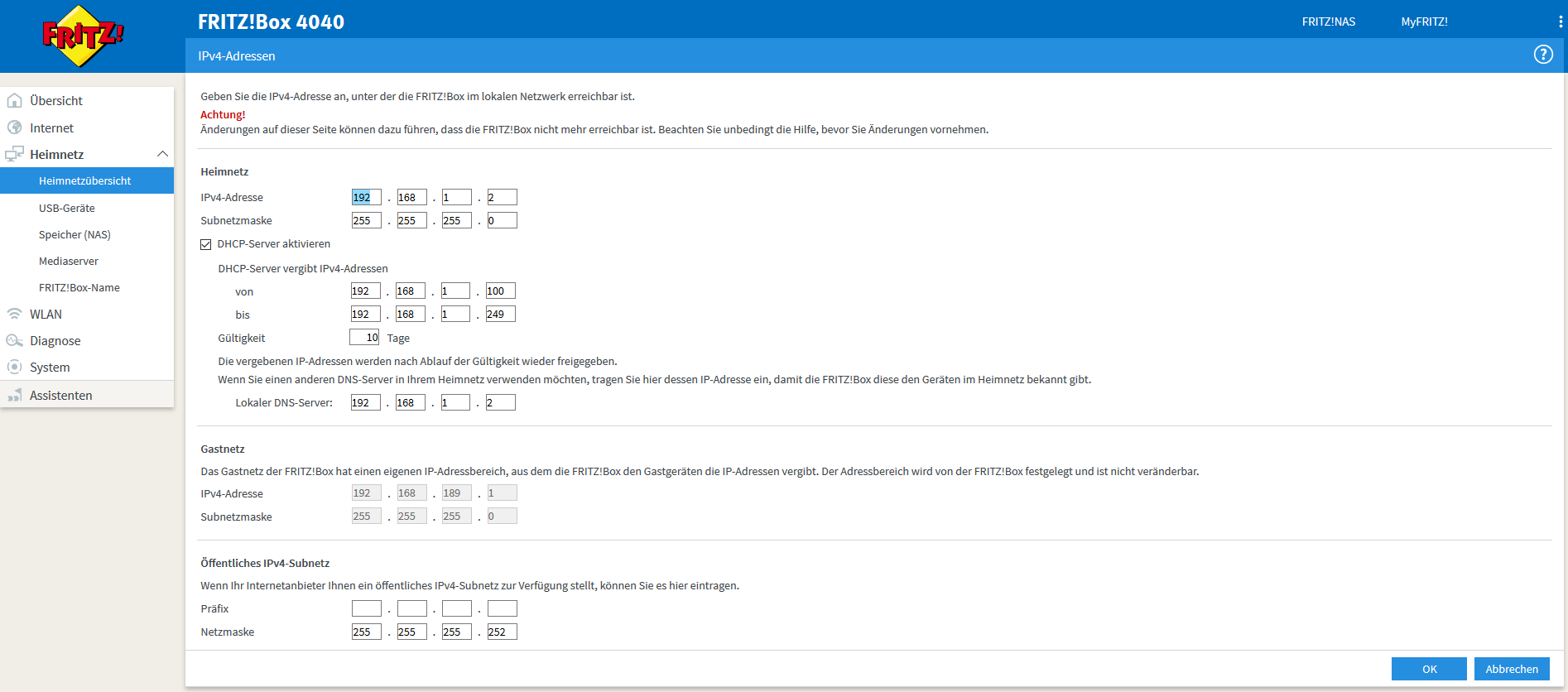Image resolution: width=1568 pixels, height=692 pixels.
Task: Focus Heimnetz IPv4-Adresse first octet 192
Action: point(367,197)
